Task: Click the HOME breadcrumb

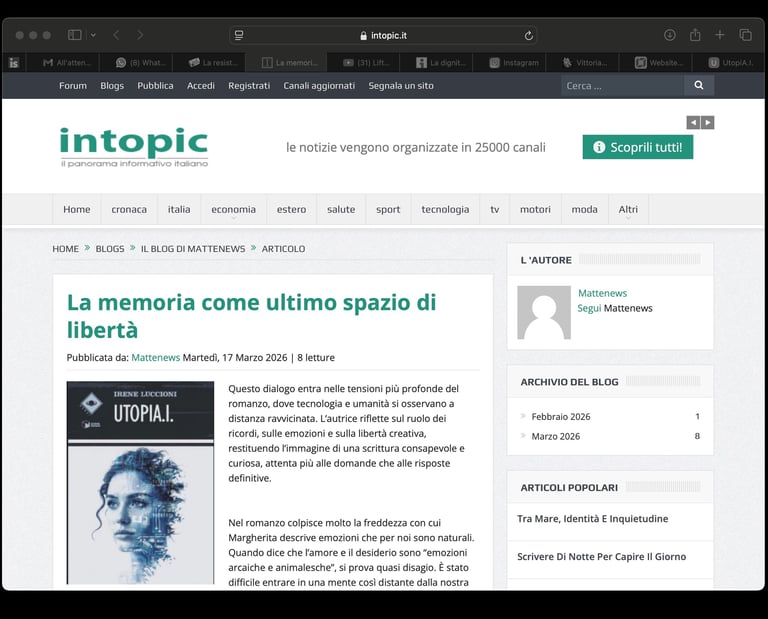Action: [66, 249]
